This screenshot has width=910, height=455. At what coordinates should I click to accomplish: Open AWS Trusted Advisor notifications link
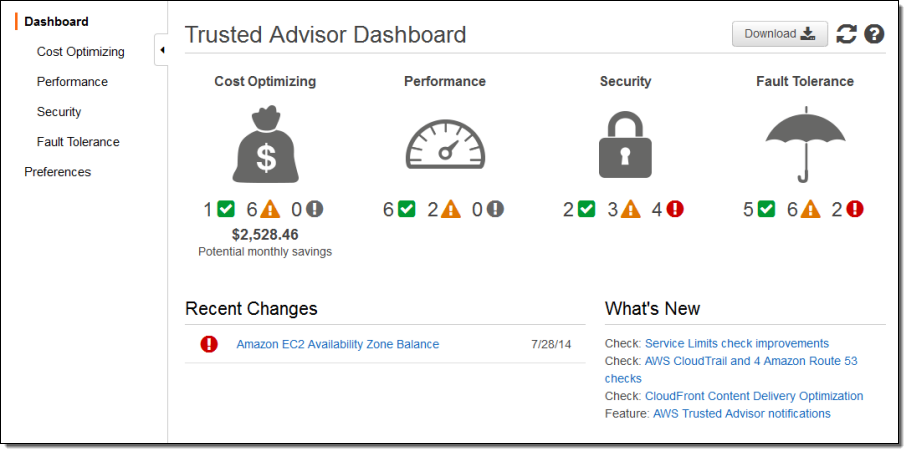pos(741,413)
